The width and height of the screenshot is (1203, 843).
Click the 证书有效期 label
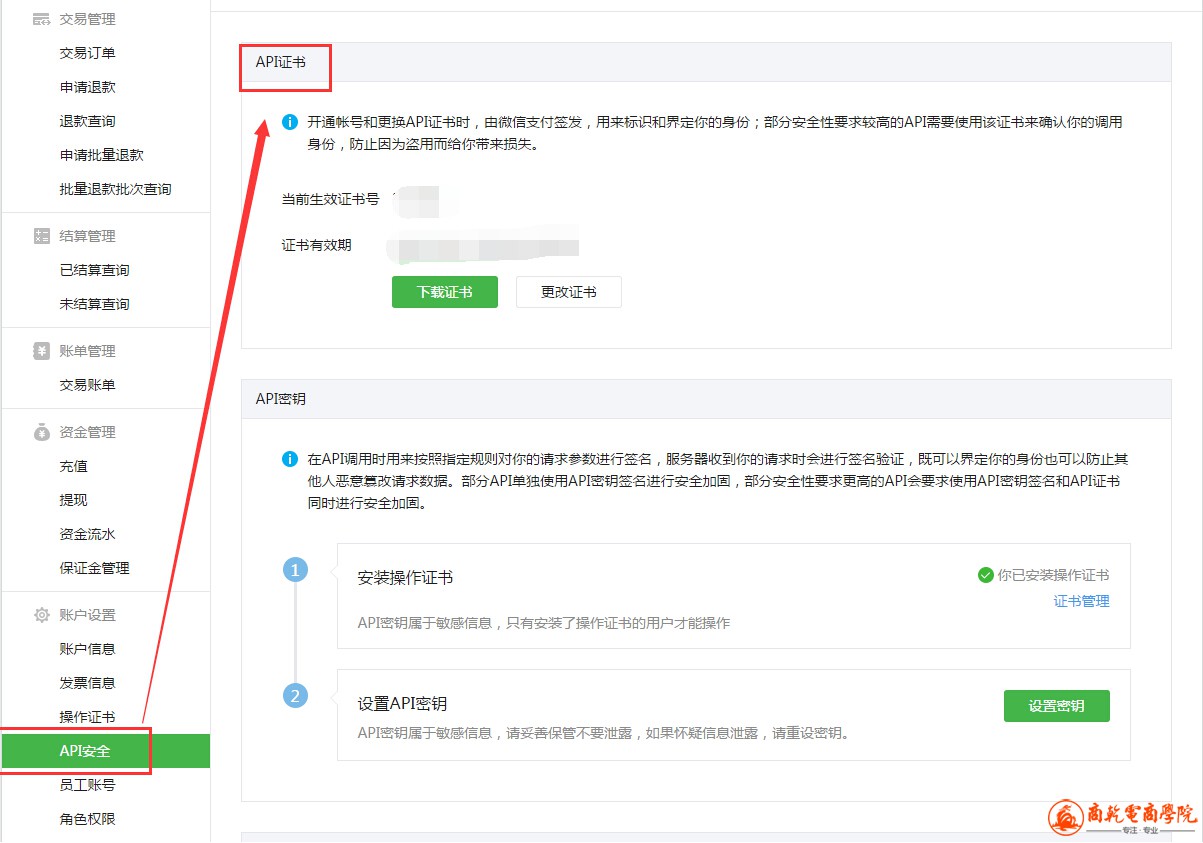click(317, 245)
